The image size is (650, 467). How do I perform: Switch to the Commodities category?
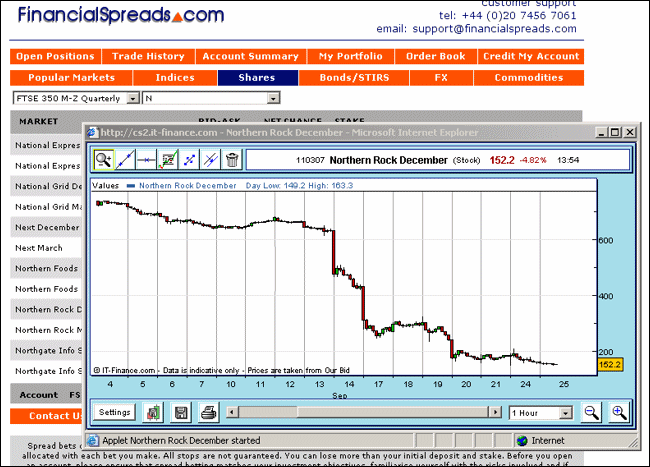click(x=529, y=78)
